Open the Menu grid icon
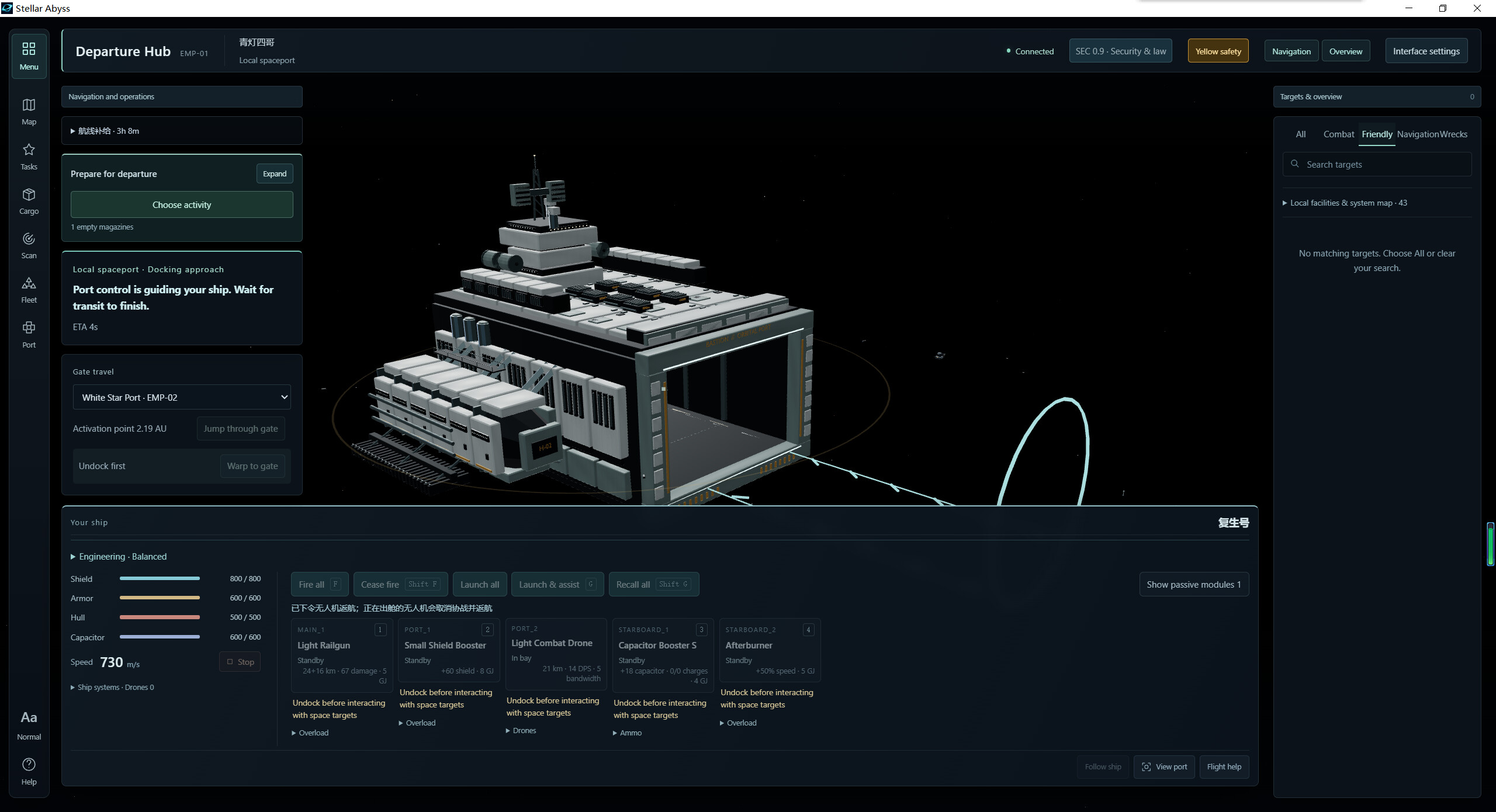 [29, 55]
